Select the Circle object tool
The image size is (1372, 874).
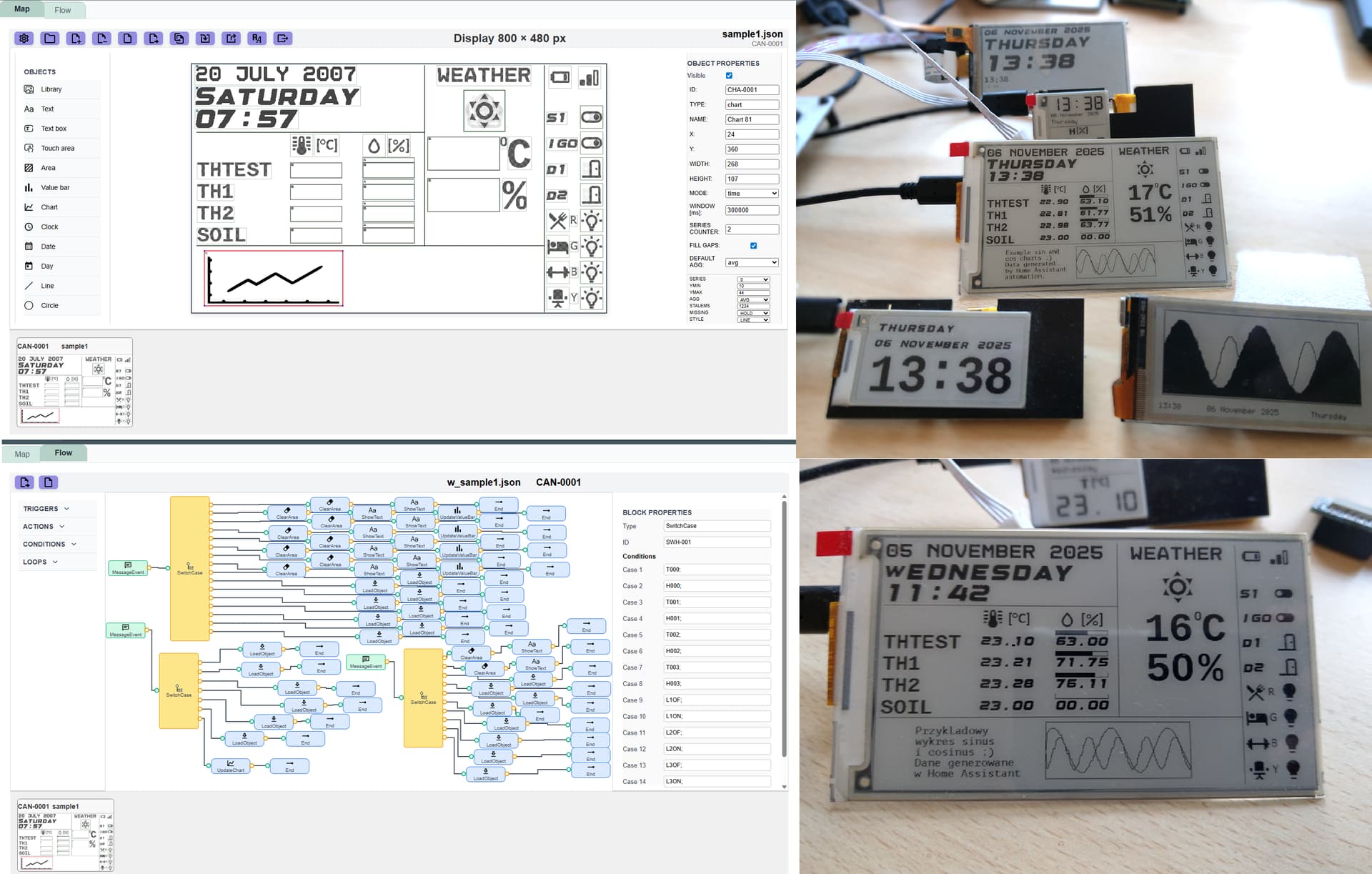pos(49,306)
